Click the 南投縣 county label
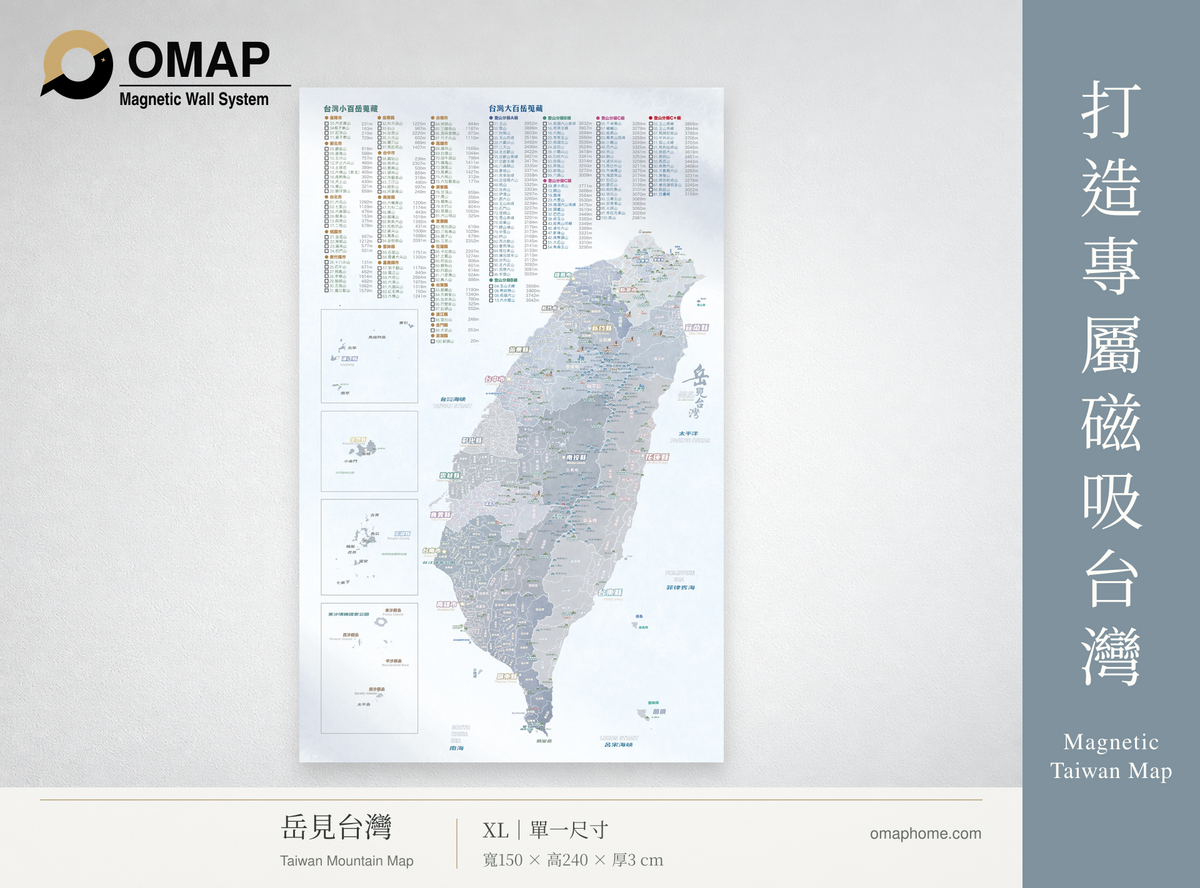 (x=577, y=456)
